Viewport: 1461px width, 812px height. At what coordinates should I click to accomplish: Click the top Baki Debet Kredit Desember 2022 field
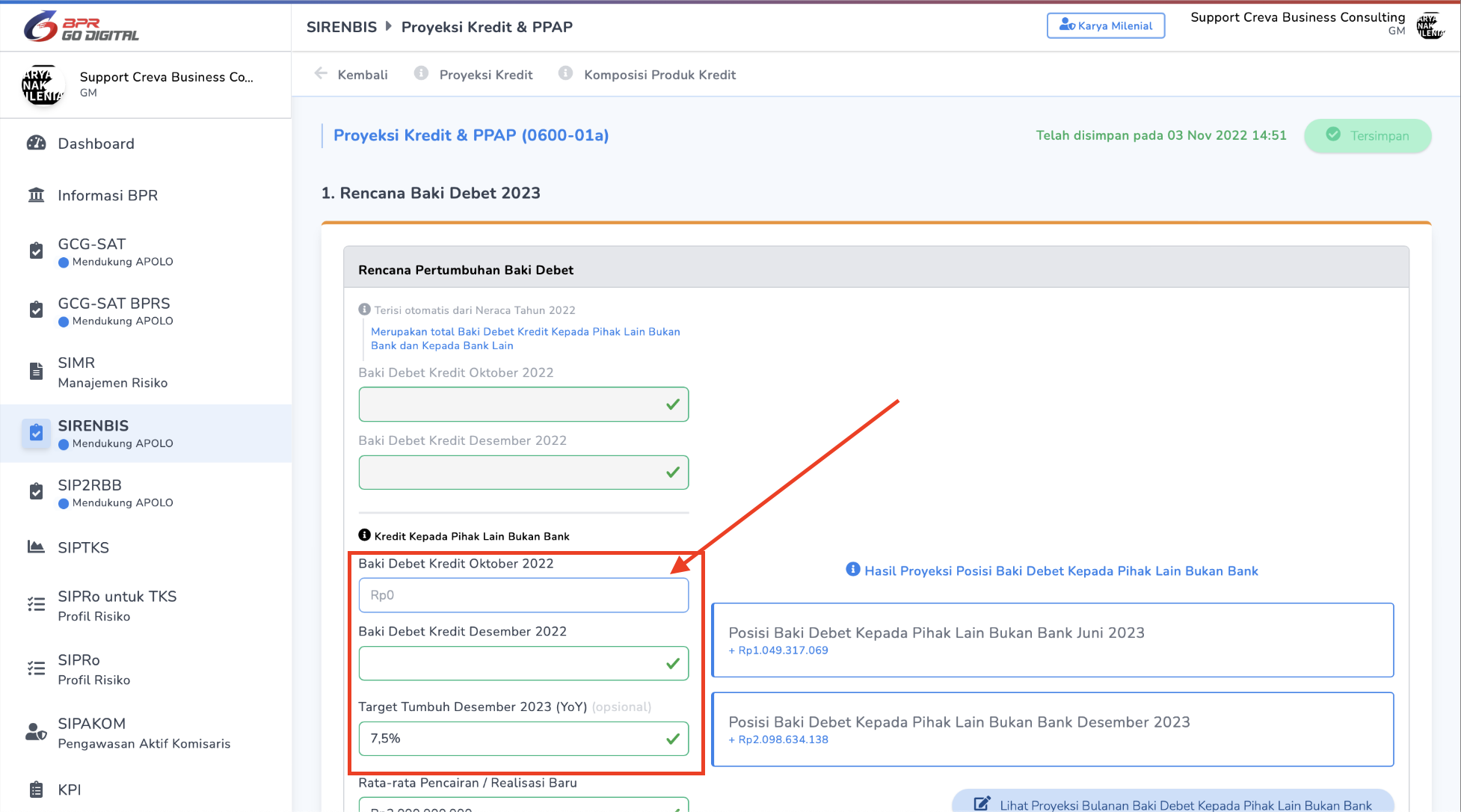tap(523, 473)
